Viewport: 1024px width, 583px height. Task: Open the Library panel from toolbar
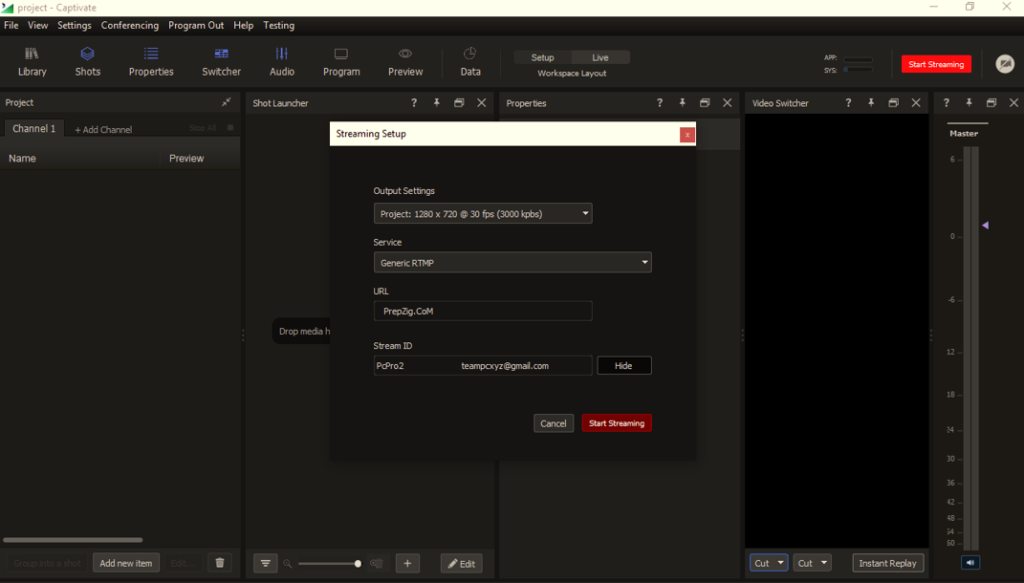(x=32, y=62)
